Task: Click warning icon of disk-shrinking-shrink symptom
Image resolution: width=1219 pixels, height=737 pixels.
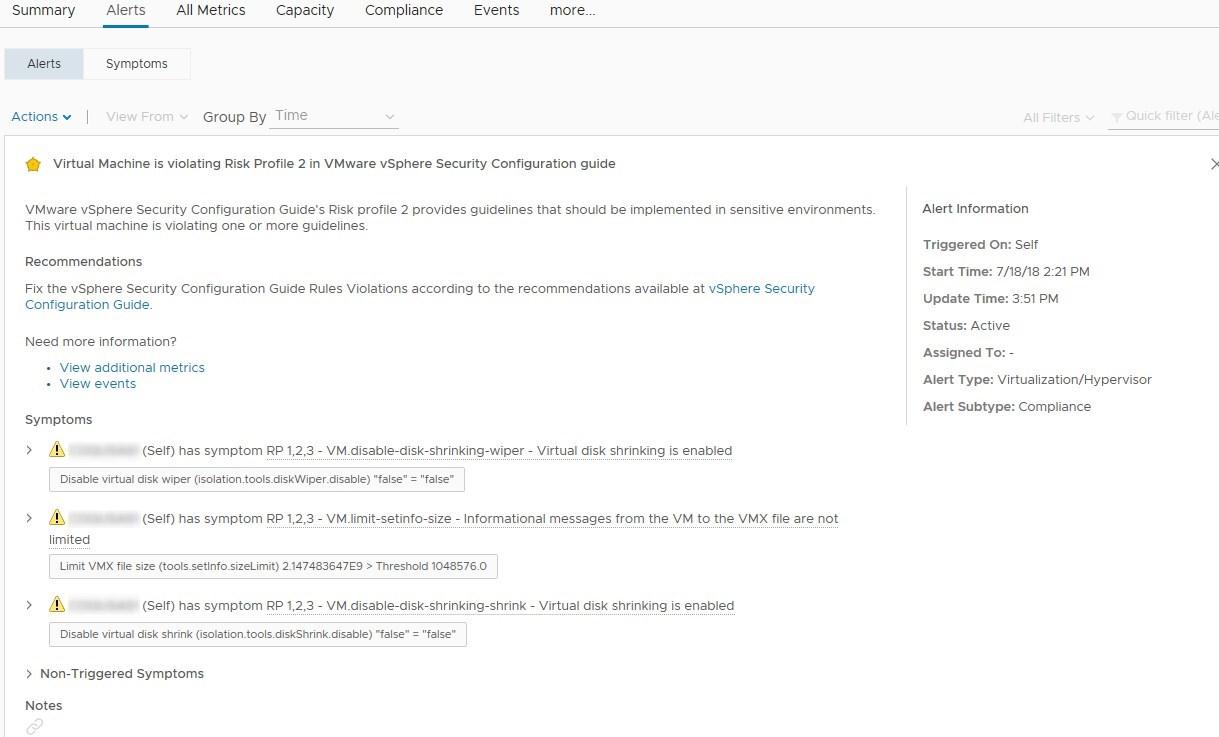Action: pos(57,605)
